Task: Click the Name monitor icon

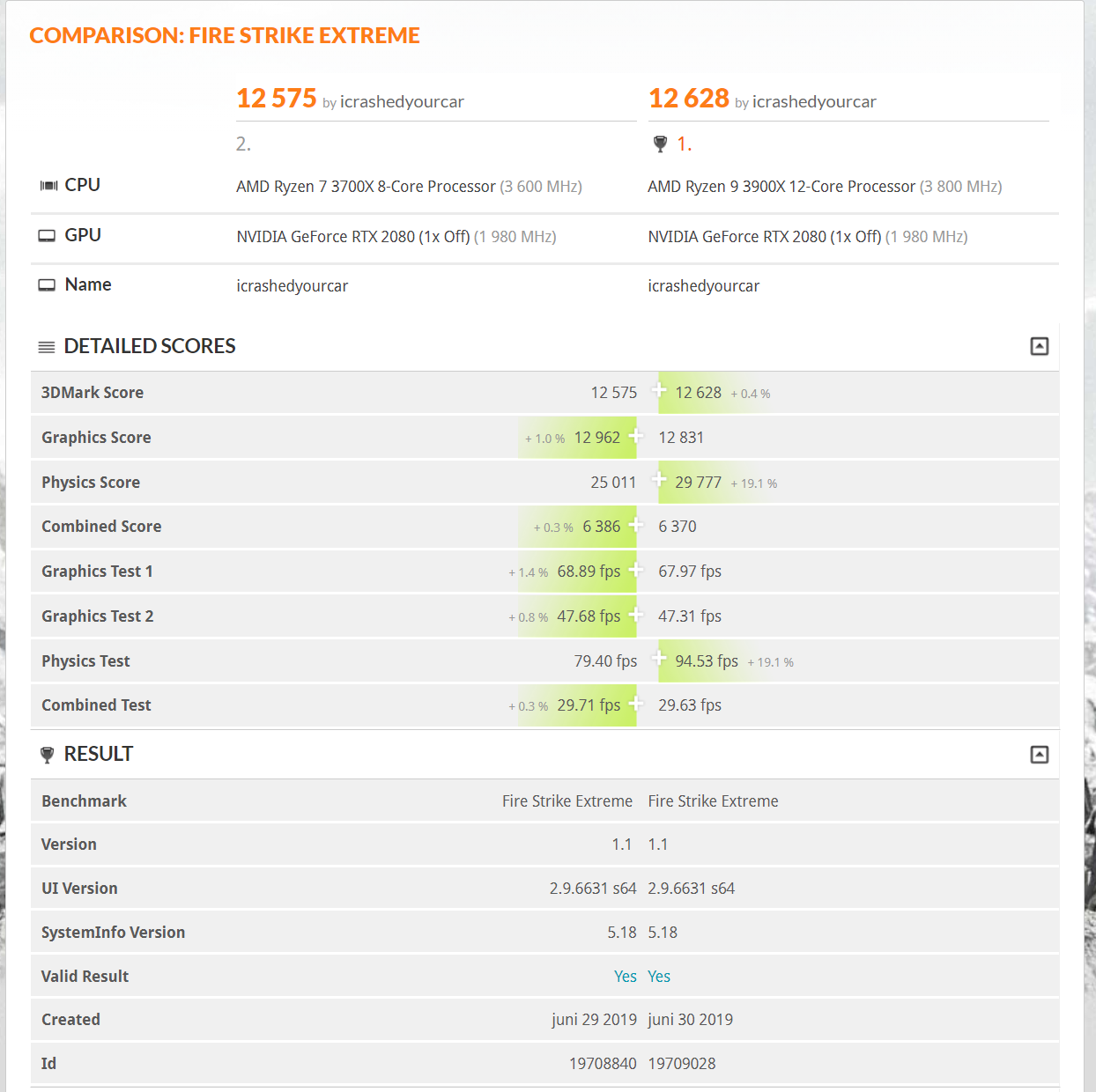Action: coord(47,285)
